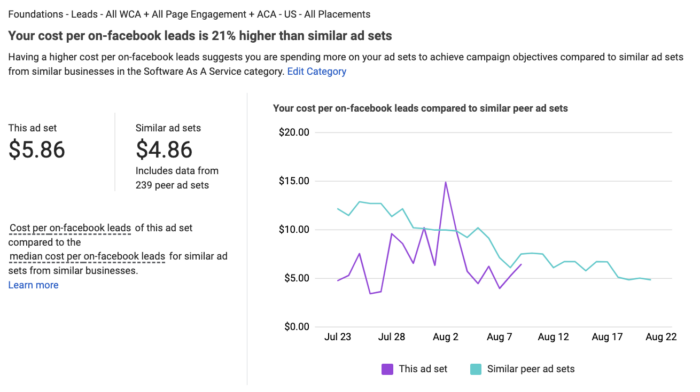Open the Learn more link
This screenshot has width=700, height=392.
[33, 285]
